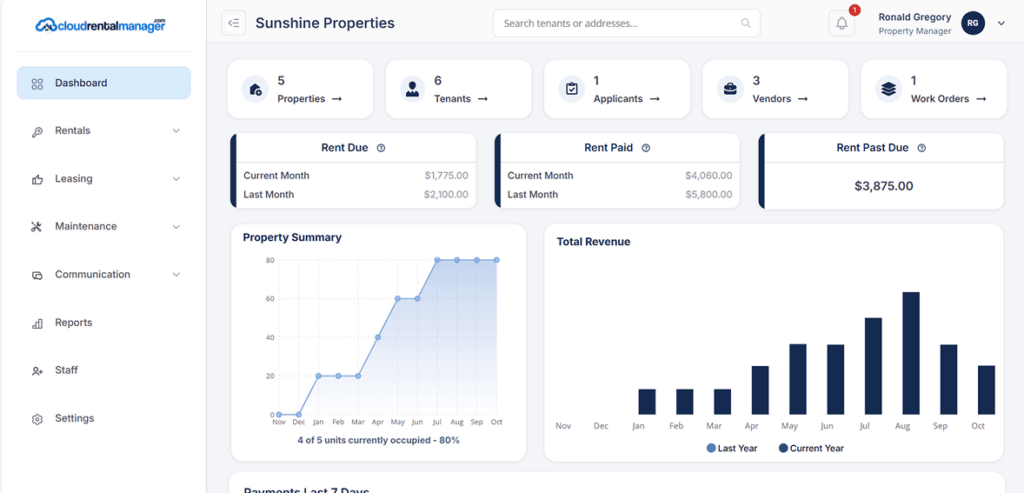Image resolution: width=1024 pixels, height=493 pixels.
Task: Click the Rent Past Due help icon
Action: point(921,148)
